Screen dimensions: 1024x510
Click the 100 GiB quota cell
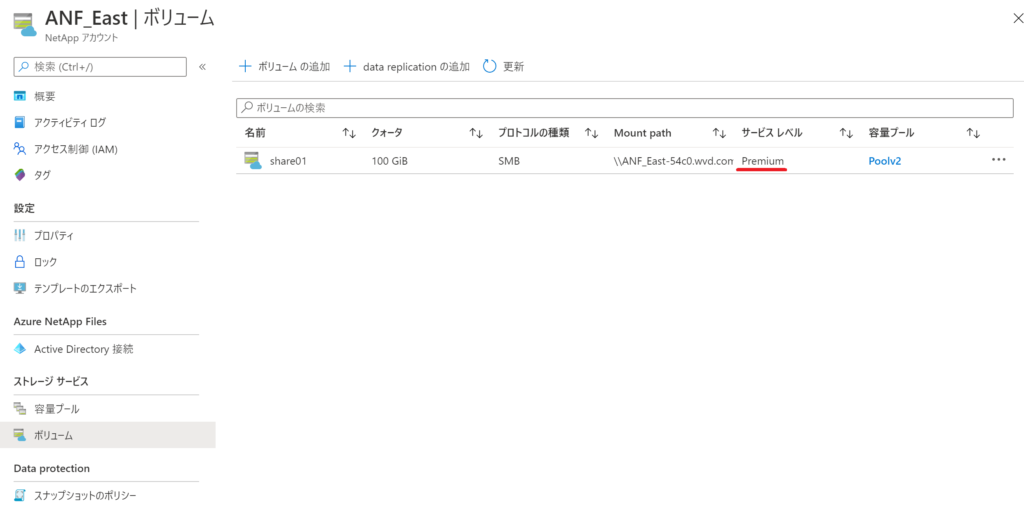tap(389, 161)
